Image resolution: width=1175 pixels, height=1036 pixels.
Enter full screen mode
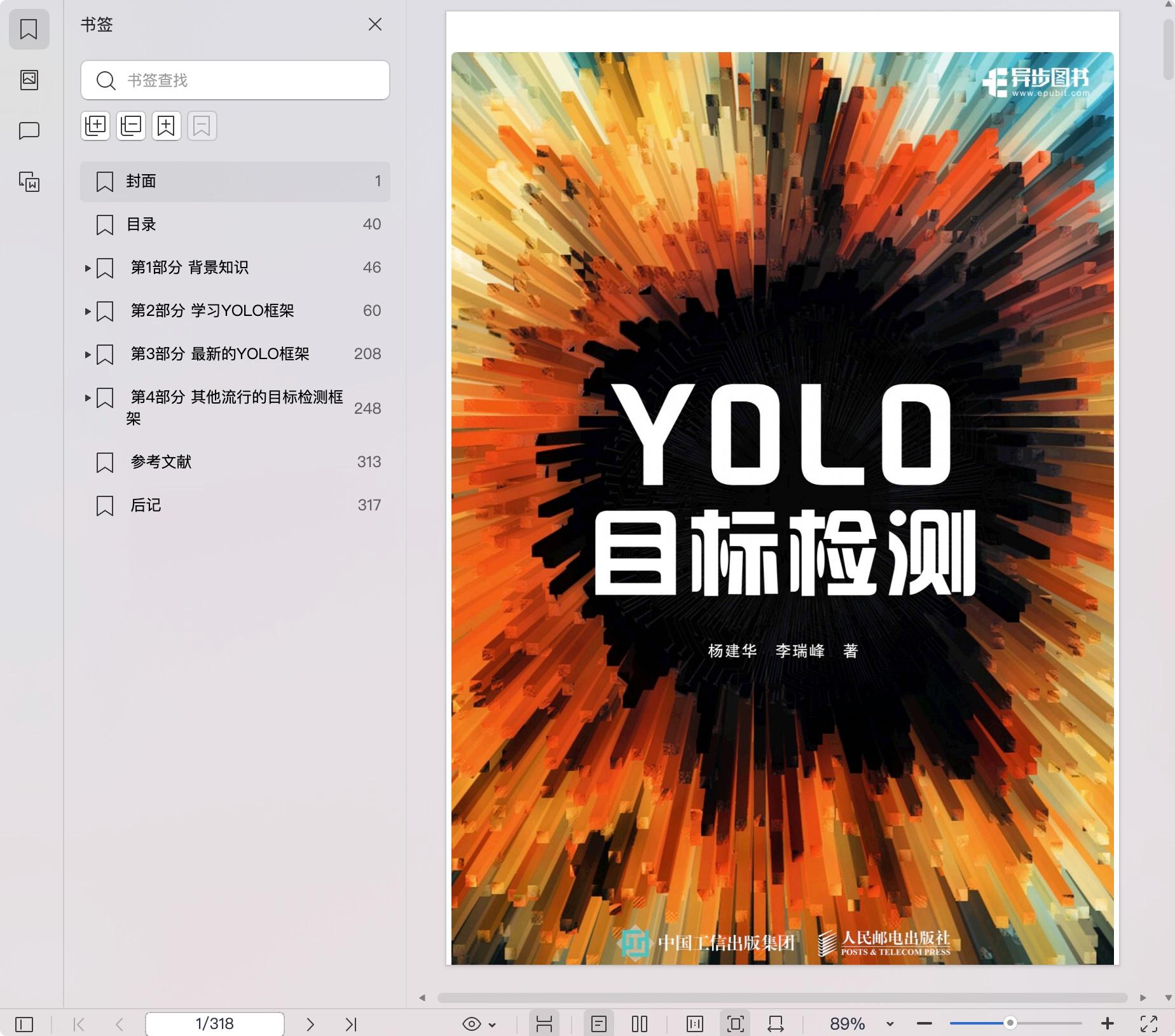click(1149, 1024)
